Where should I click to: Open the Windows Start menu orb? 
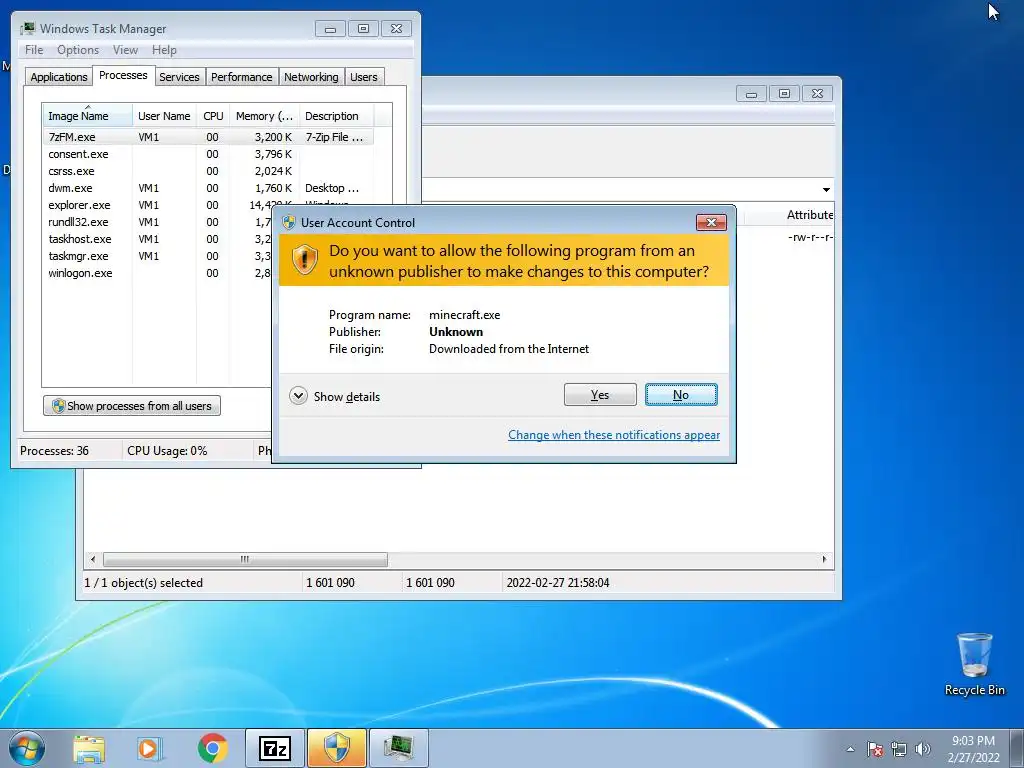coord(26,748)
